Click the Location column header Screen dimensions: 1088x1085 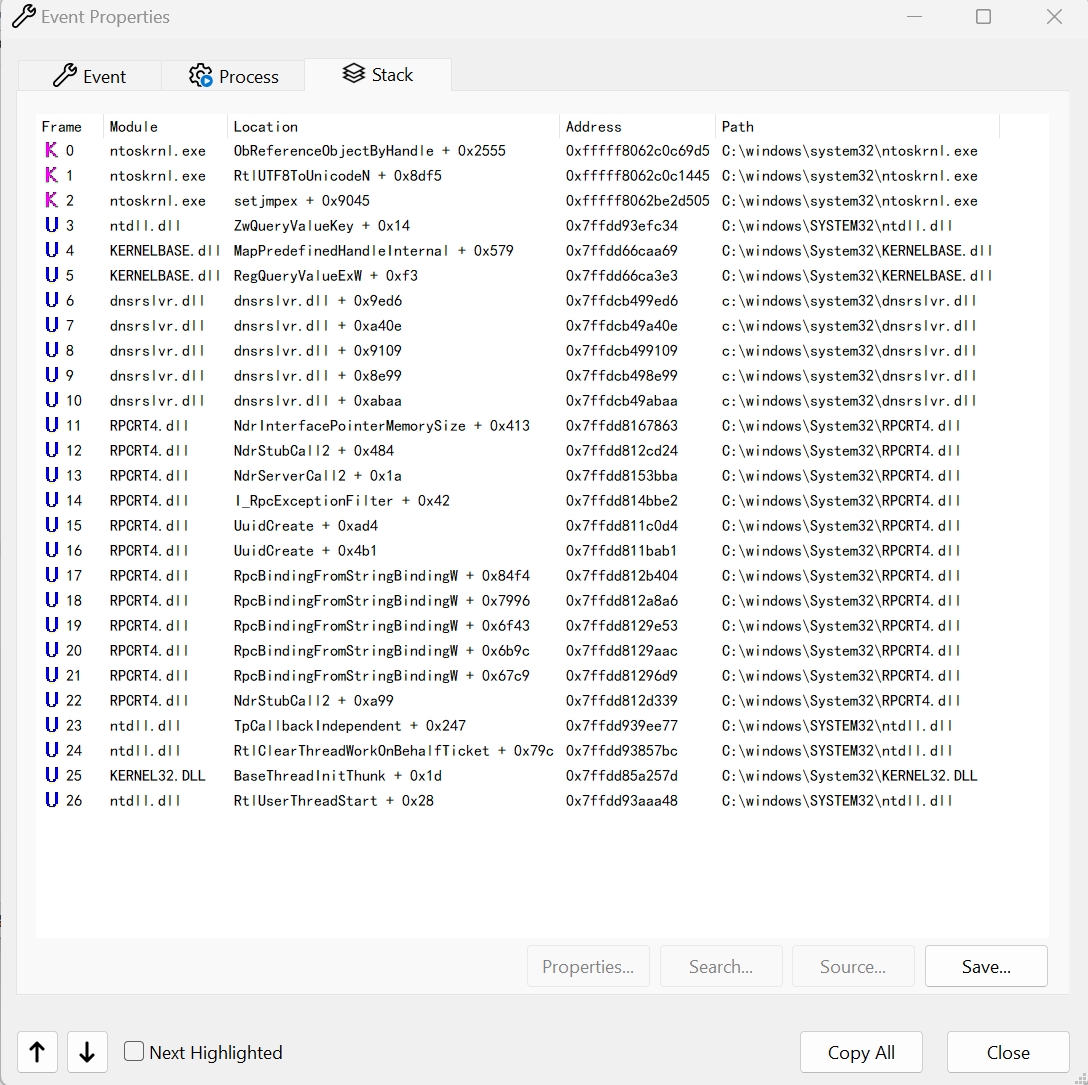(266, 127)
